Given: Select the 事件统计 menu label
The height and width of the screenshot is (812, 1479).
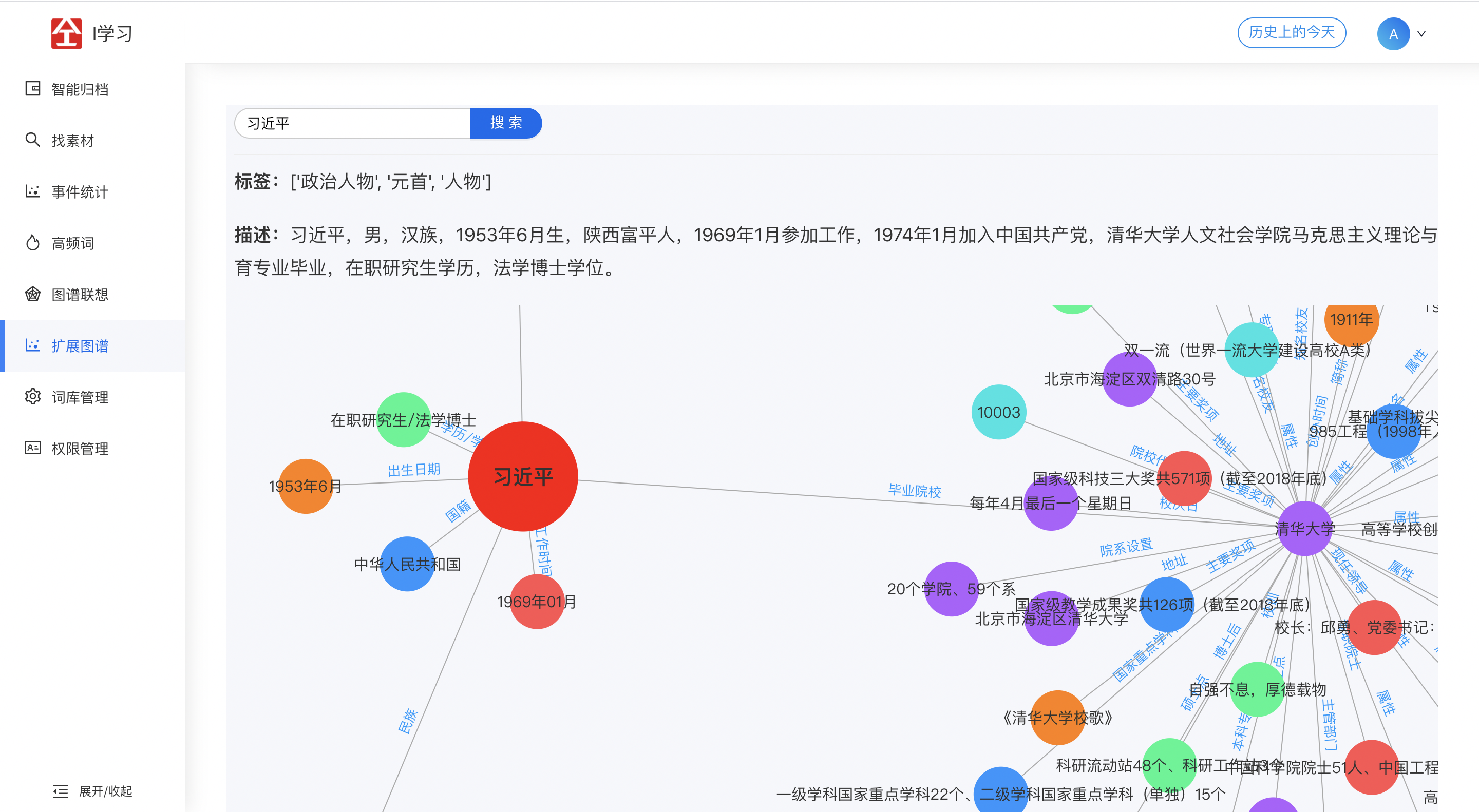Looking at the screenshot, I should pyautogui.click(x=80, y=191).
